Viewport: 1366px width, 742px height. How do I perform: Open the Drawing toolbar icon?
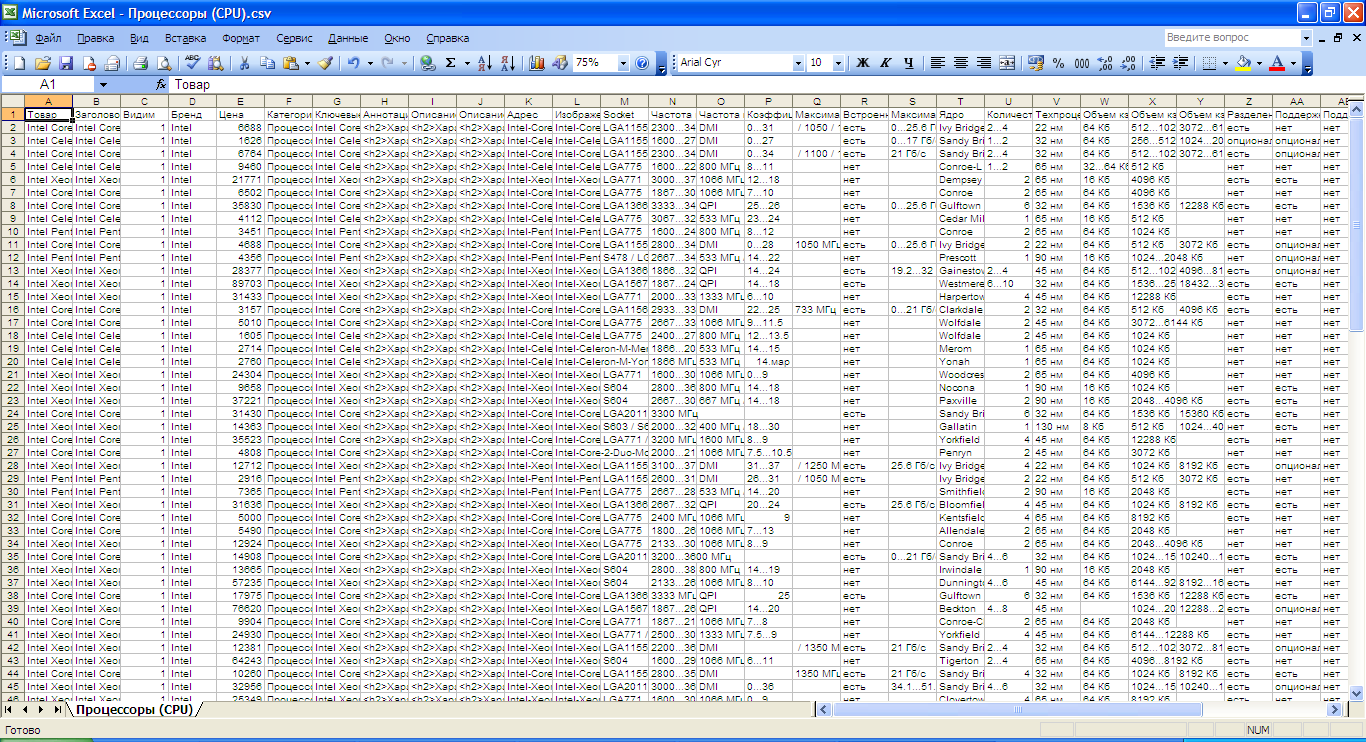coord(559,62)
